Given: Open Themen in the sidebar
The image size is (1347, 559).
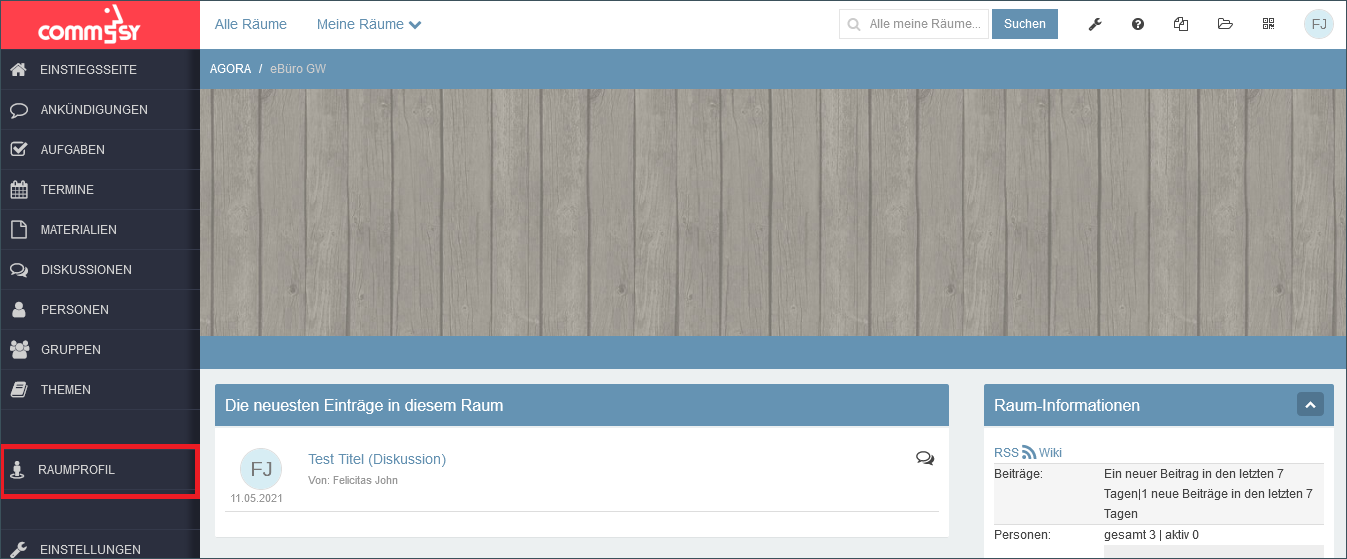Looking at the screenshot, I should [x=100, y=390].
